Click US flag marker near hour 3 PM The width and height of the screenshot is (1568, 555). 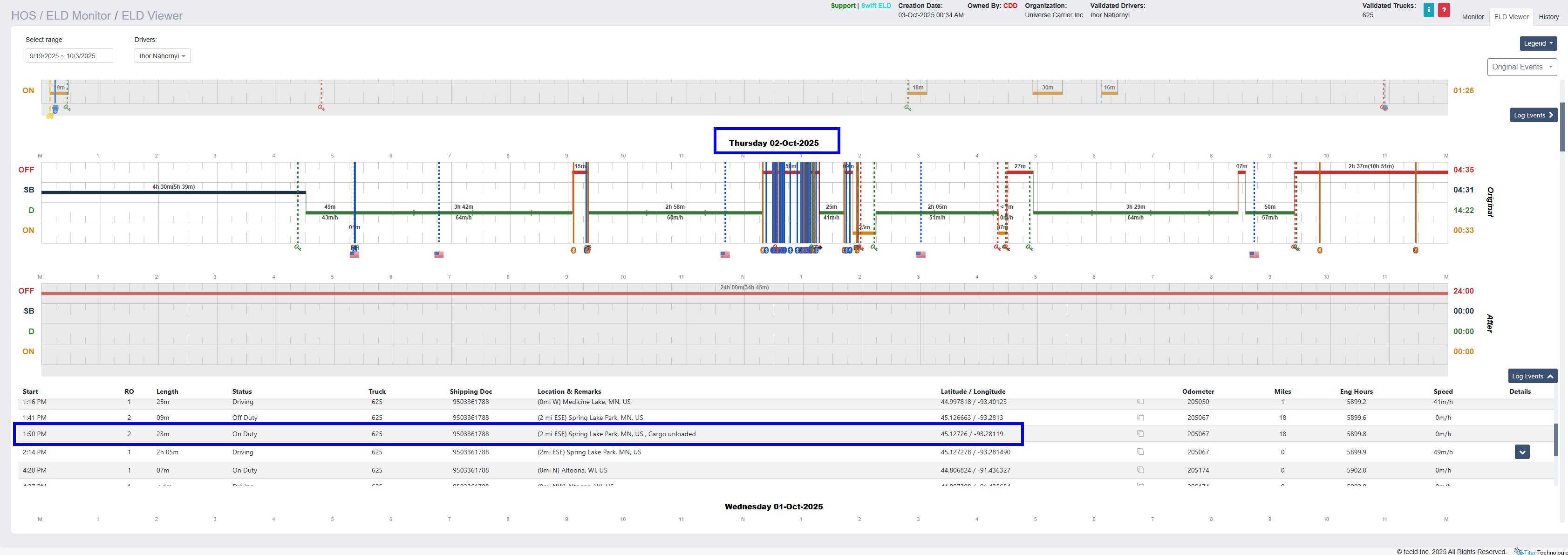[x=920, y=254]
